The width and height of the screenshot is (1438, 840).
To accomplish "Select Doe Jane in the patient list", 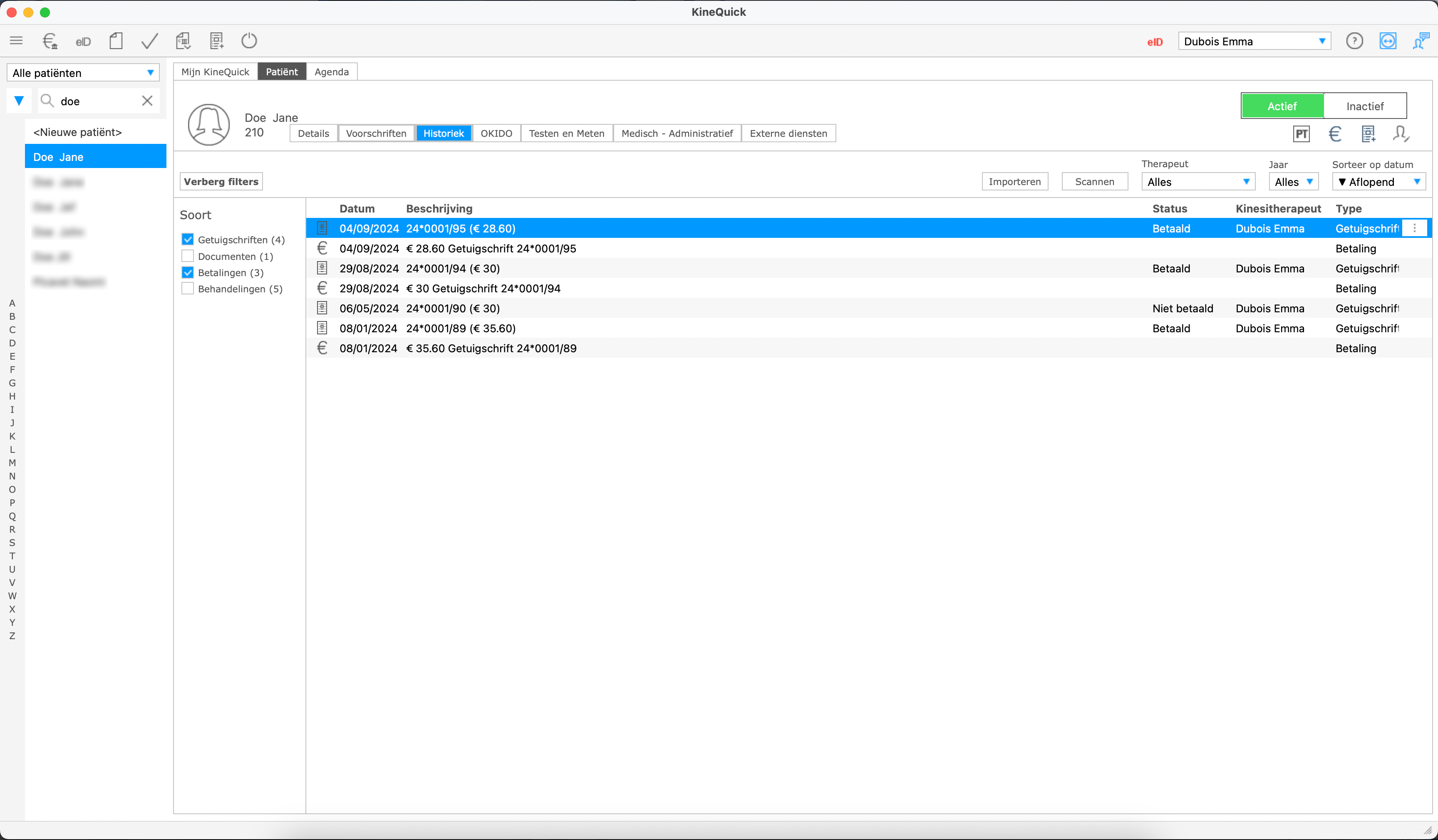I will coord(96,156).
